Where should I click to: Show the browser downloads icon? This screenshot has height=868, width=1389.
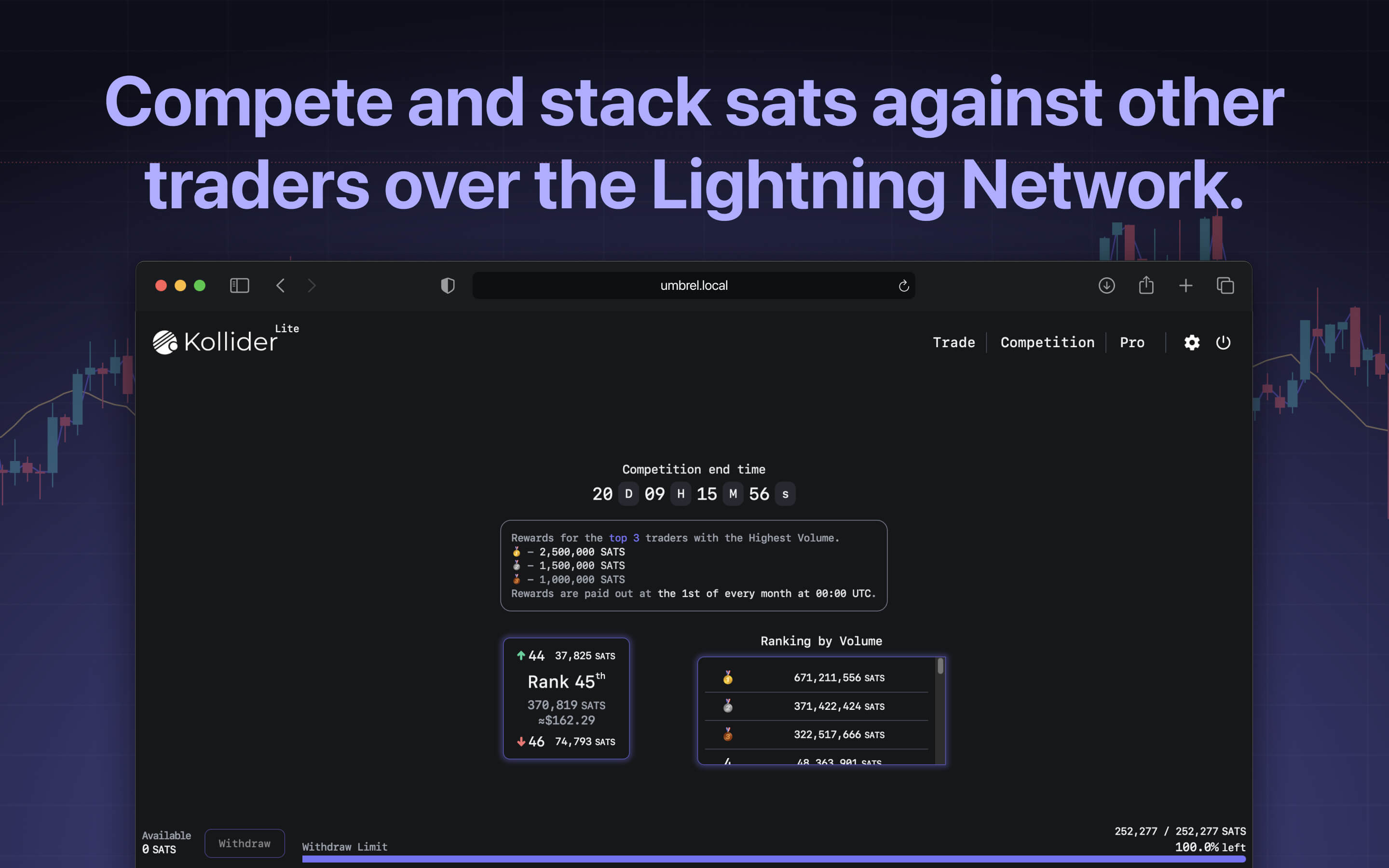[x=1106, y=285]
